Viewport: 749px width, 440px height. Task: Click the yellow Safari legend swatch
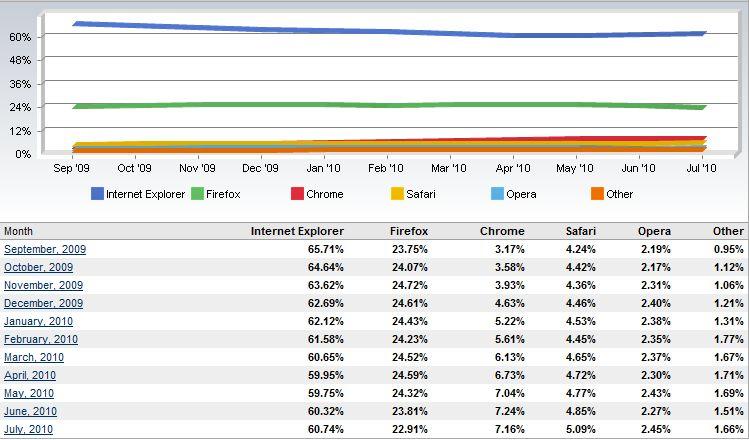tap(397, 194)
